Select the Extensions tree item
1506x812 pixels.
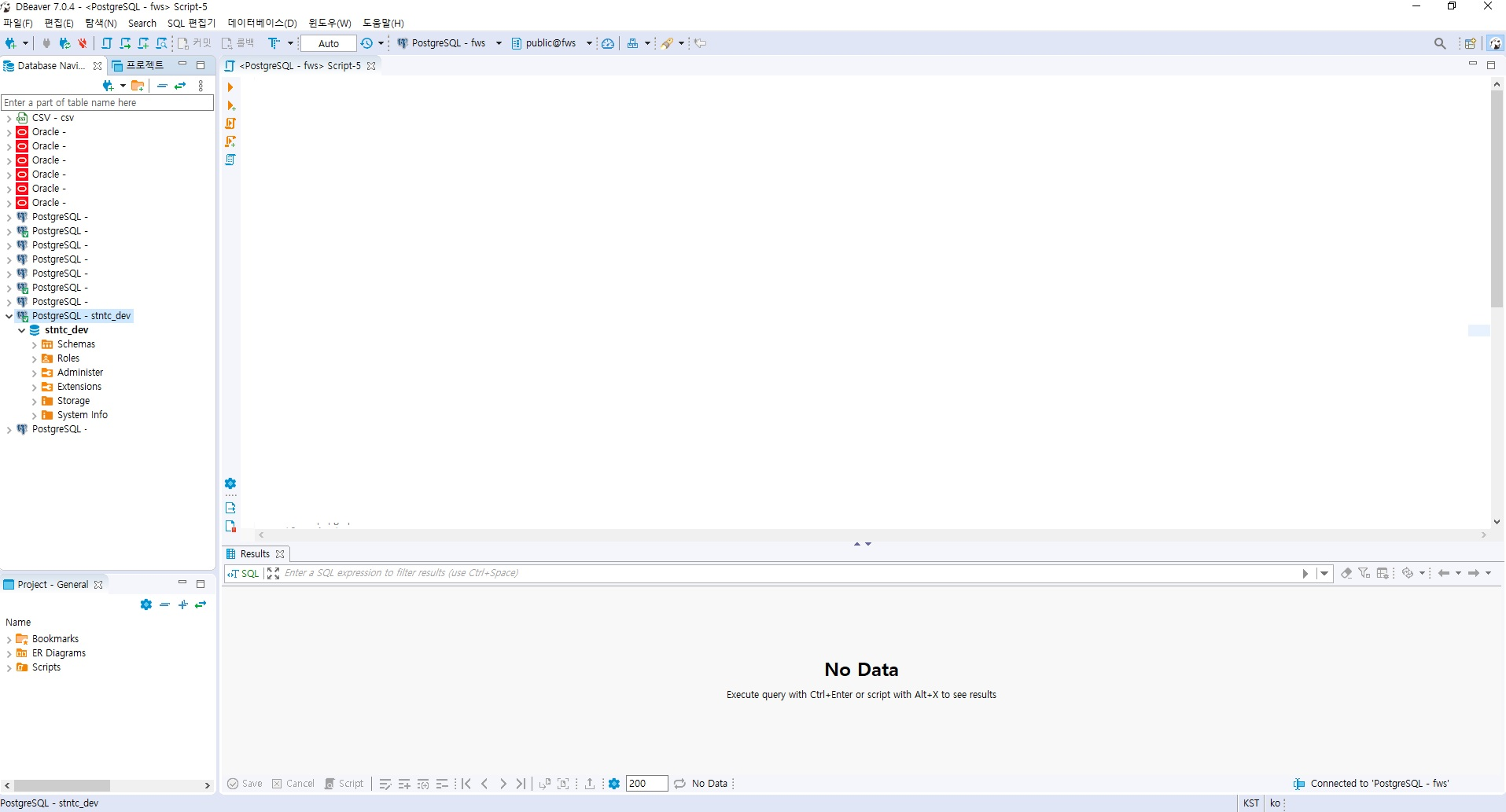pyautogui.click(x=79, y=387)
